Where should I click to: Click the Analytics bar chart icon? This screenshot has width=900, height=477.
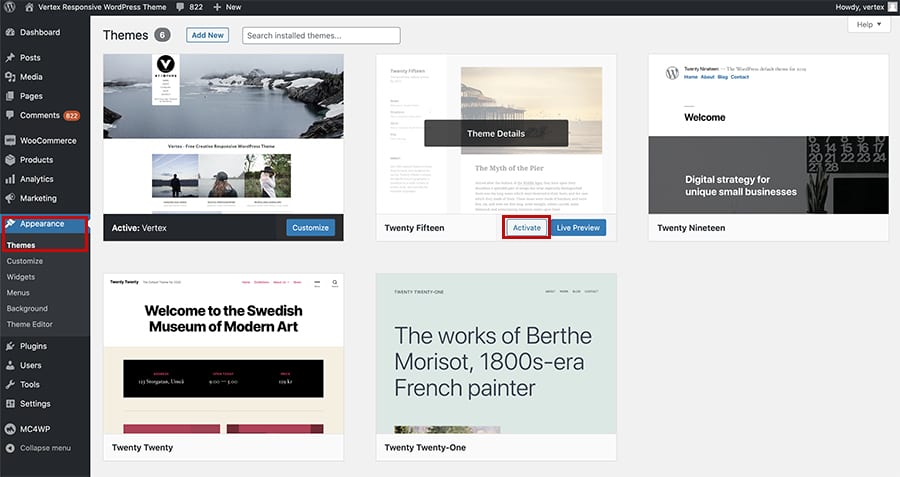tap(10, 179)
